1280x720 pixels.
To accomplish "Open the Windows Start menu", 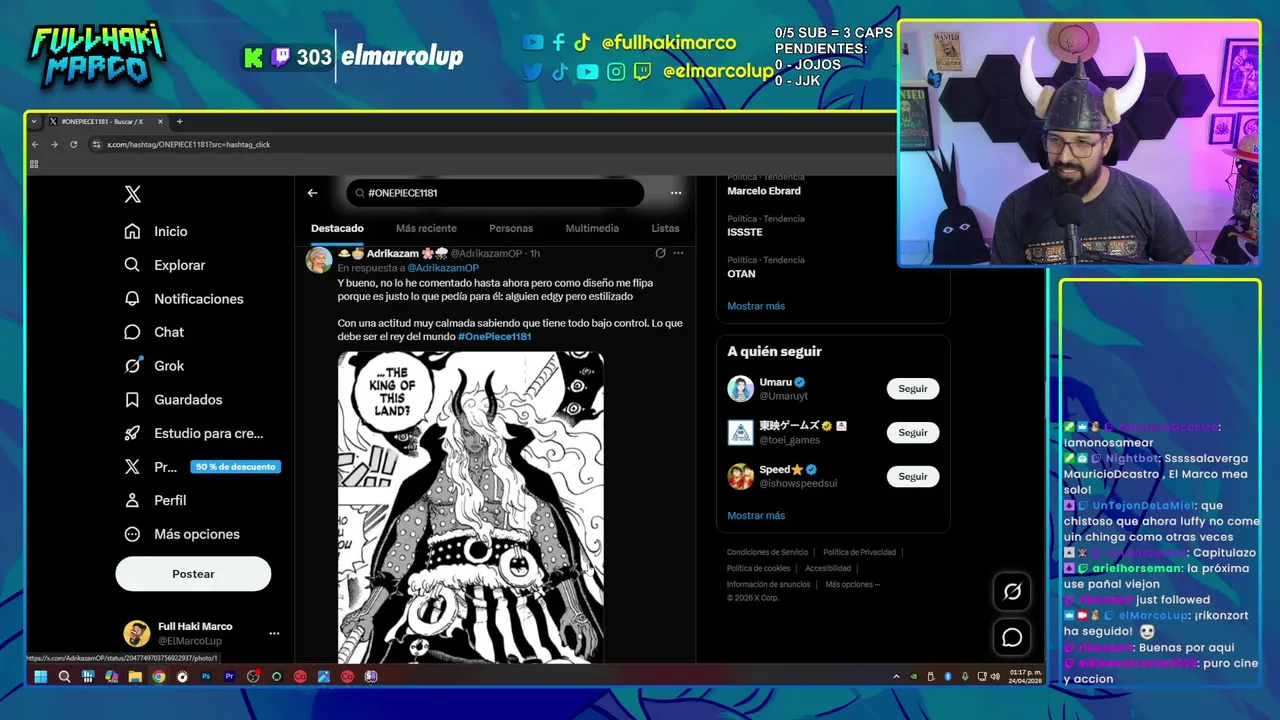I will [40, 677].
